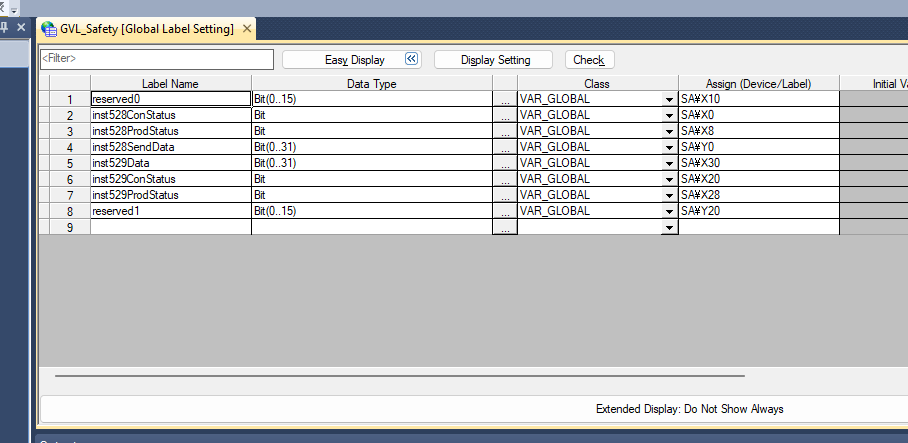Screen dimensions: 908x443
Task: Toggle pin on the left docked panel
Action: [3, 27]
